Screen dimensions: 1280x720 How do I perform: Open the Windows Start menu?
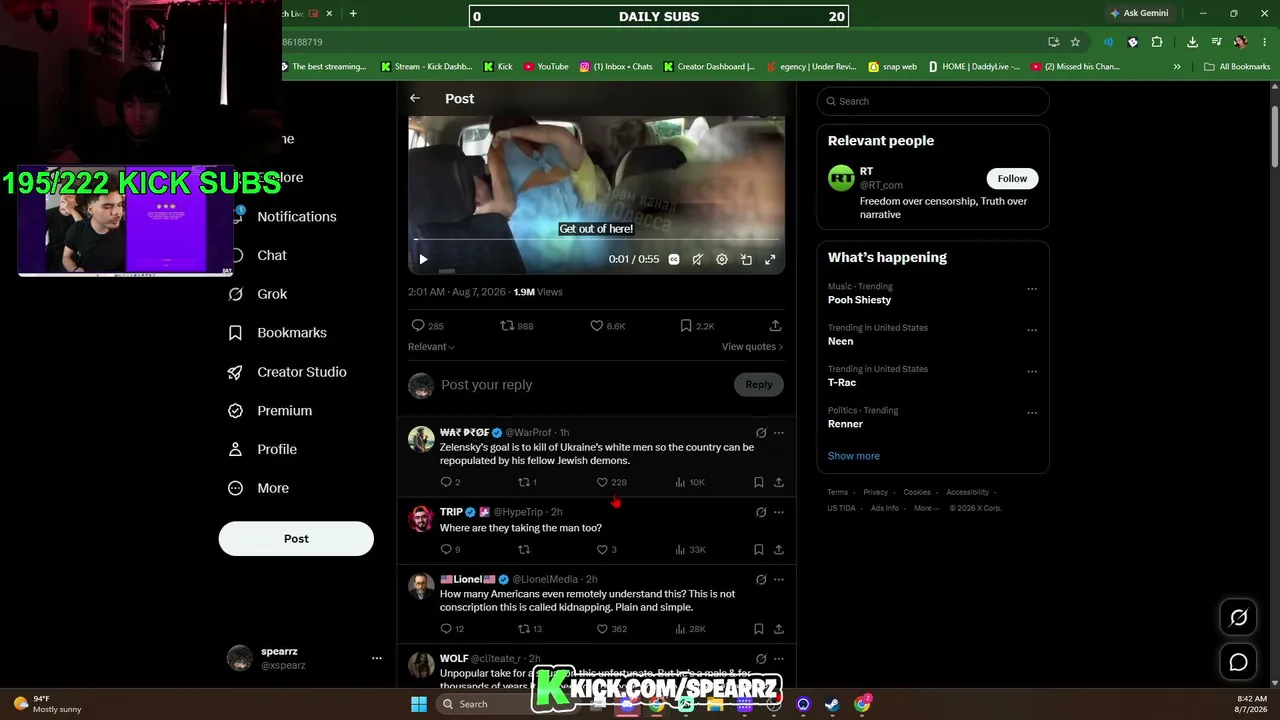pyautogui.click(x=419, y=704)
